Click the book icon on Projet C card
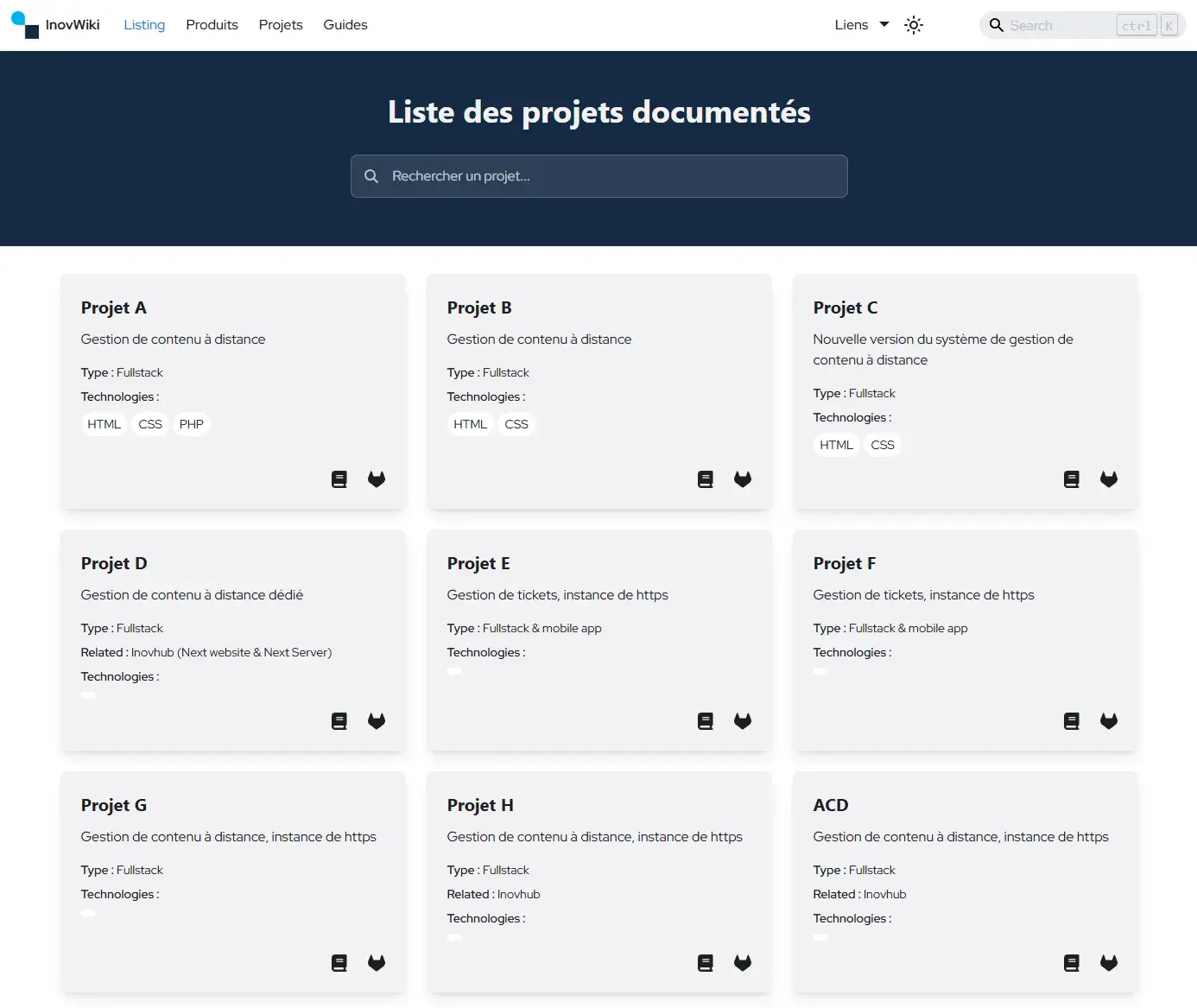Viewport: 1197px width, 1008px height. tap(1071, 479)
